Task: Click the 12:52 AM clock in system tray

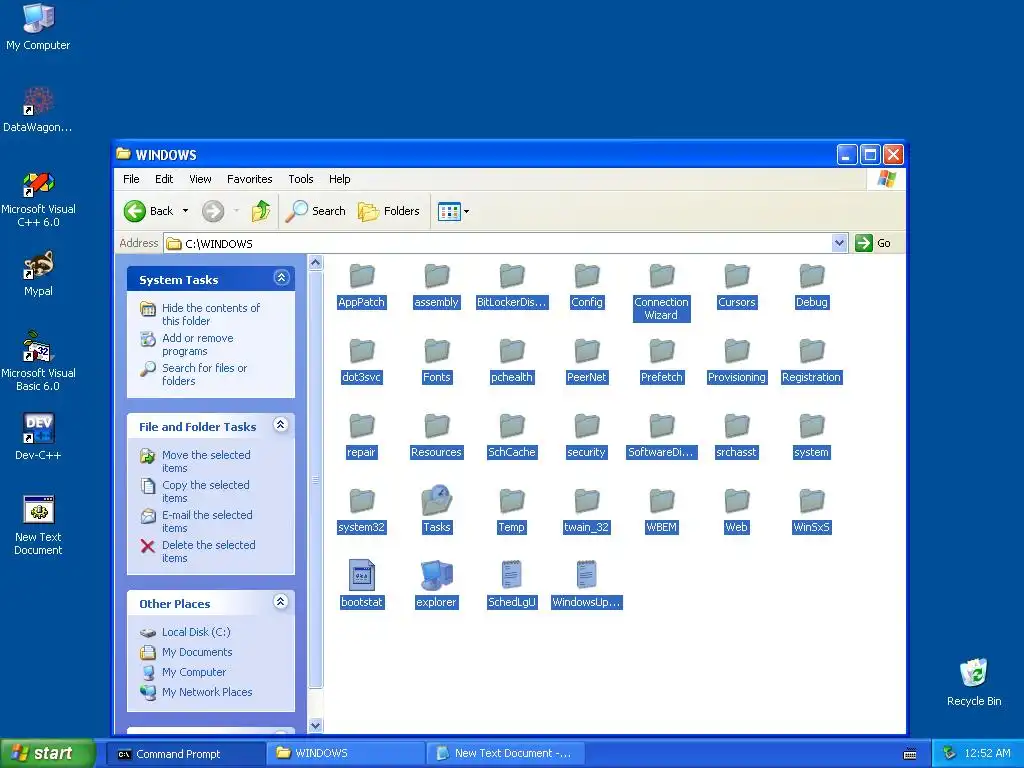Action: click(987, 754)
